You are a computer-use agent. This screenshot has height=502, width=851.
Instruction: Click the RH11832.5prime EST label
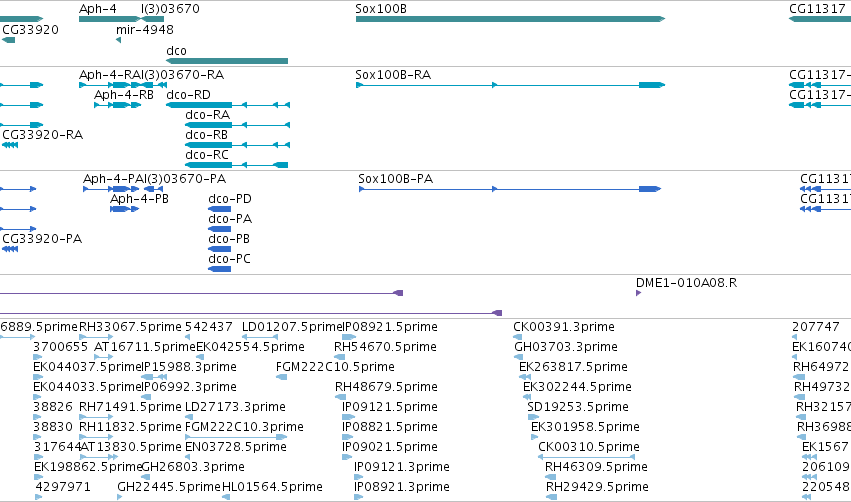coord(130,427)
